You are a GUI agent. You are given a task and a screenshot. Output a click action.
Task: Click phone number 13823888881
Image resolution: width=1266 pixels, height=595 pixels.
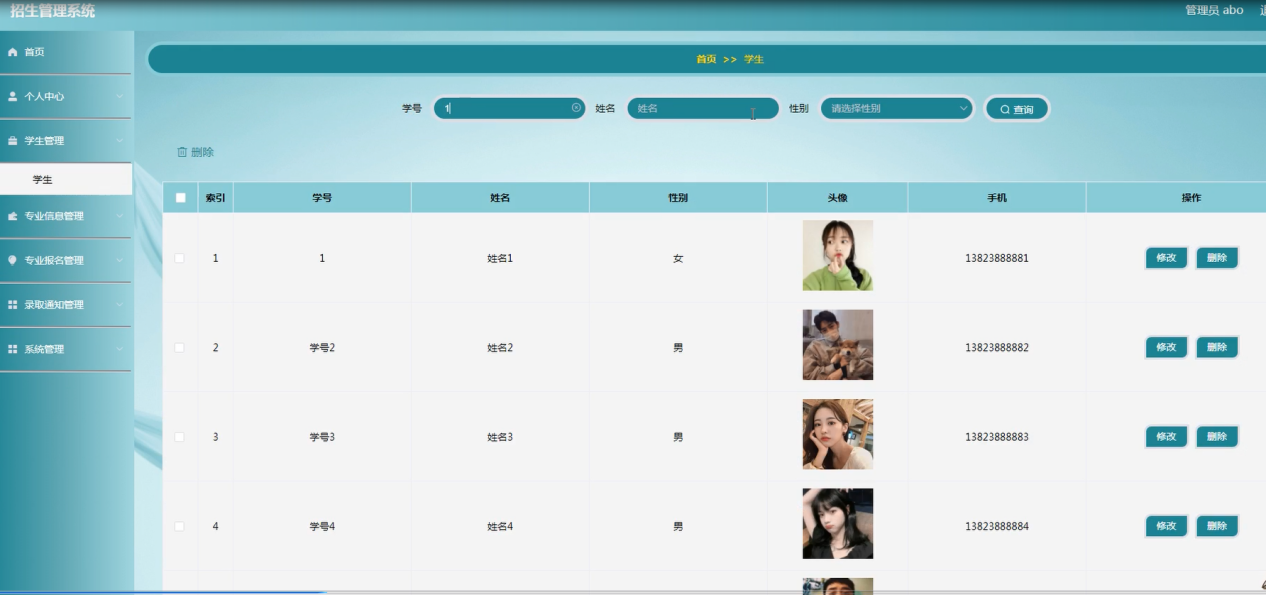click(997, 258)
